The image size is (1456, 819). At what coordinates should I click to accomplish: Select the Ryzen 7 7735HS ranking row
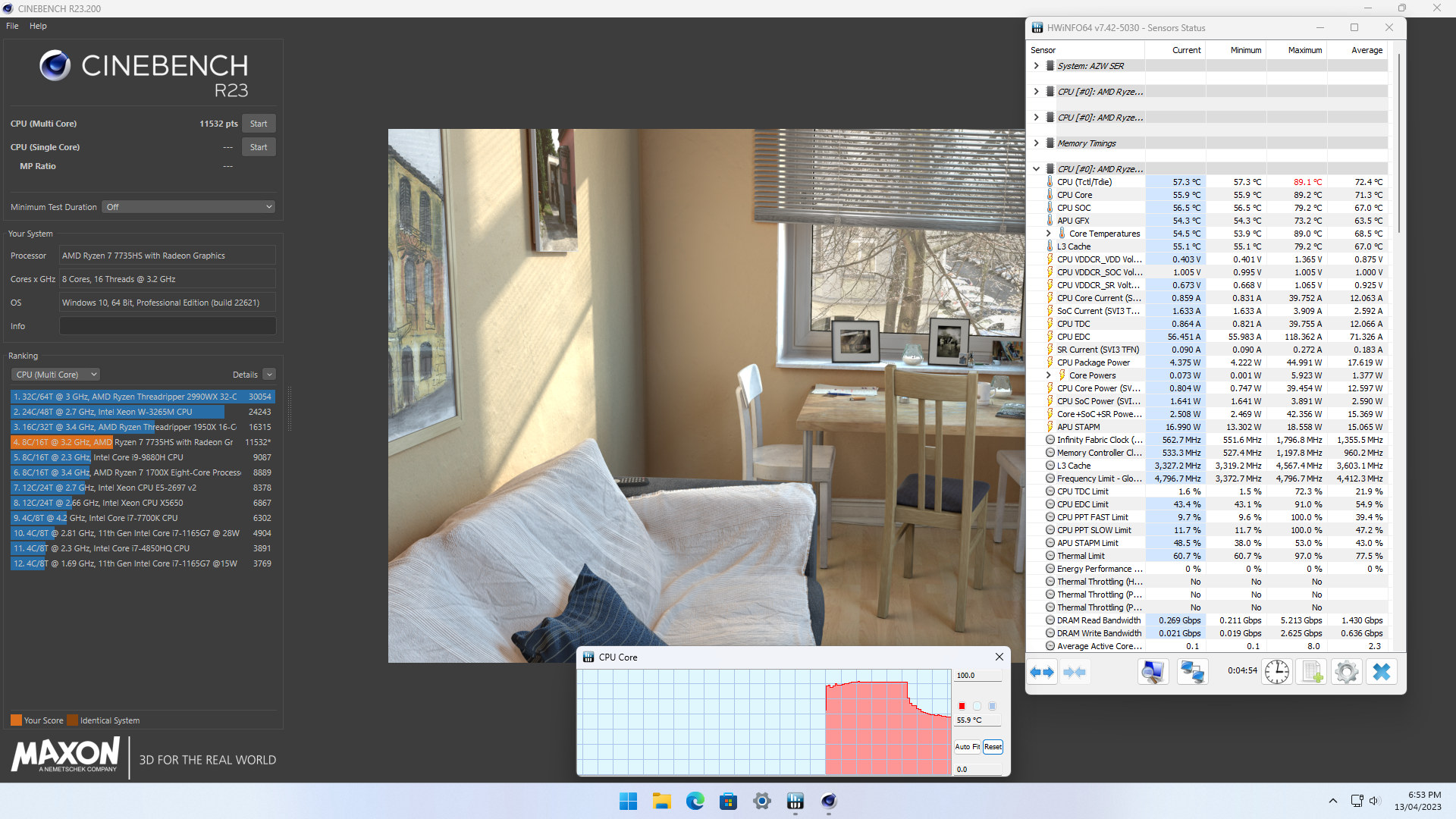click(x=143, y=442)
